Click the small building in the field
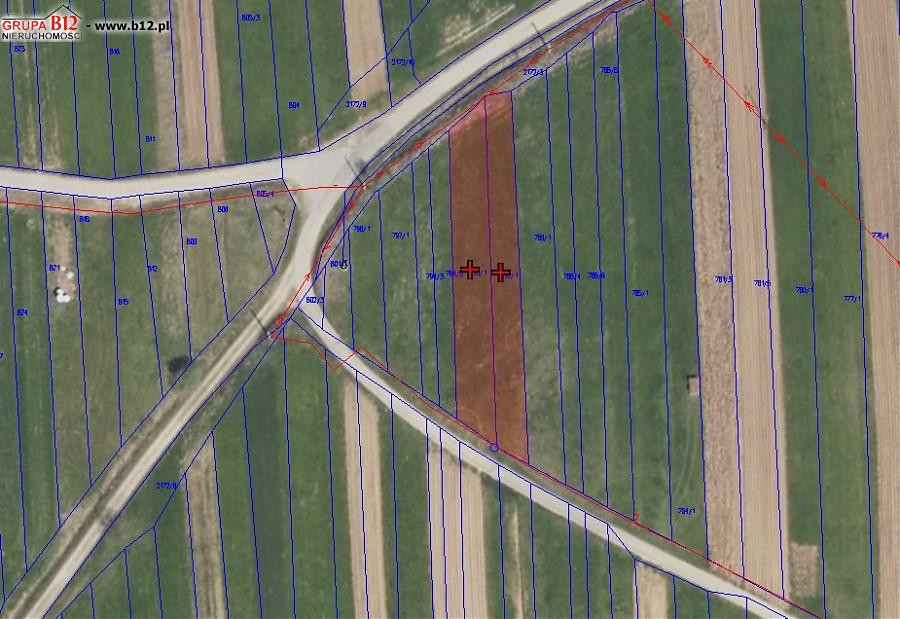 tap(693, 385)
